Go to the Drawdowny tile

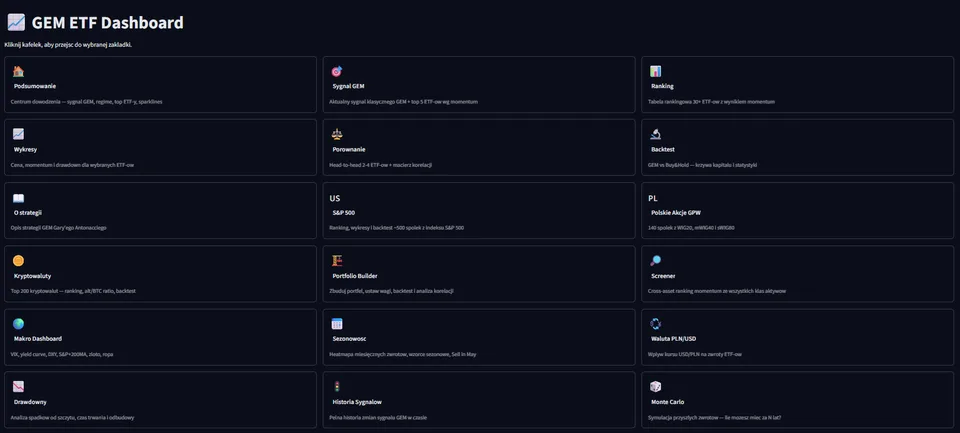point(160,400)
